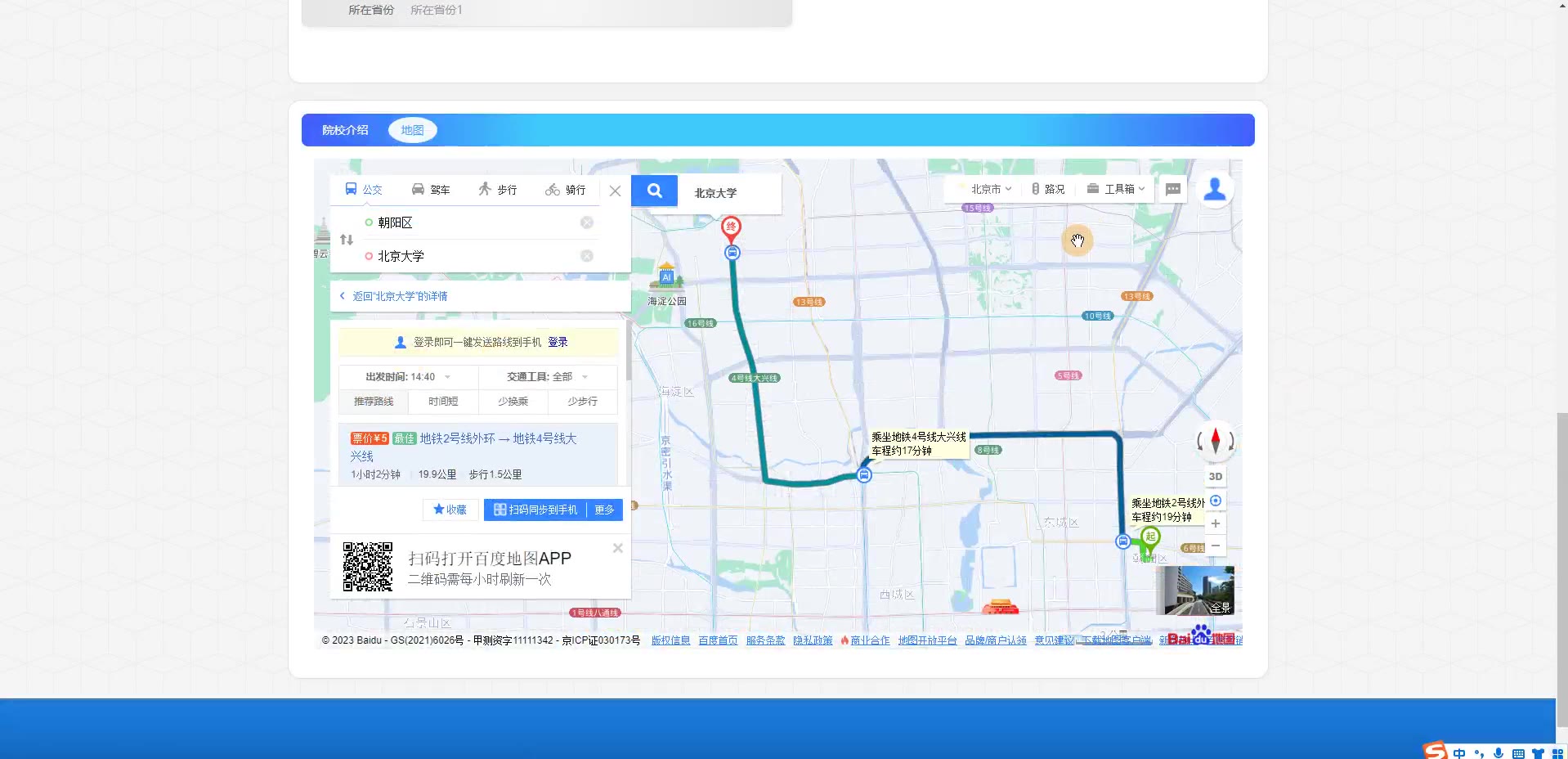This screenshot has height=759, width=1568.
Task: Open the 出发时间 14:40 dropdown
Action: 408,377
